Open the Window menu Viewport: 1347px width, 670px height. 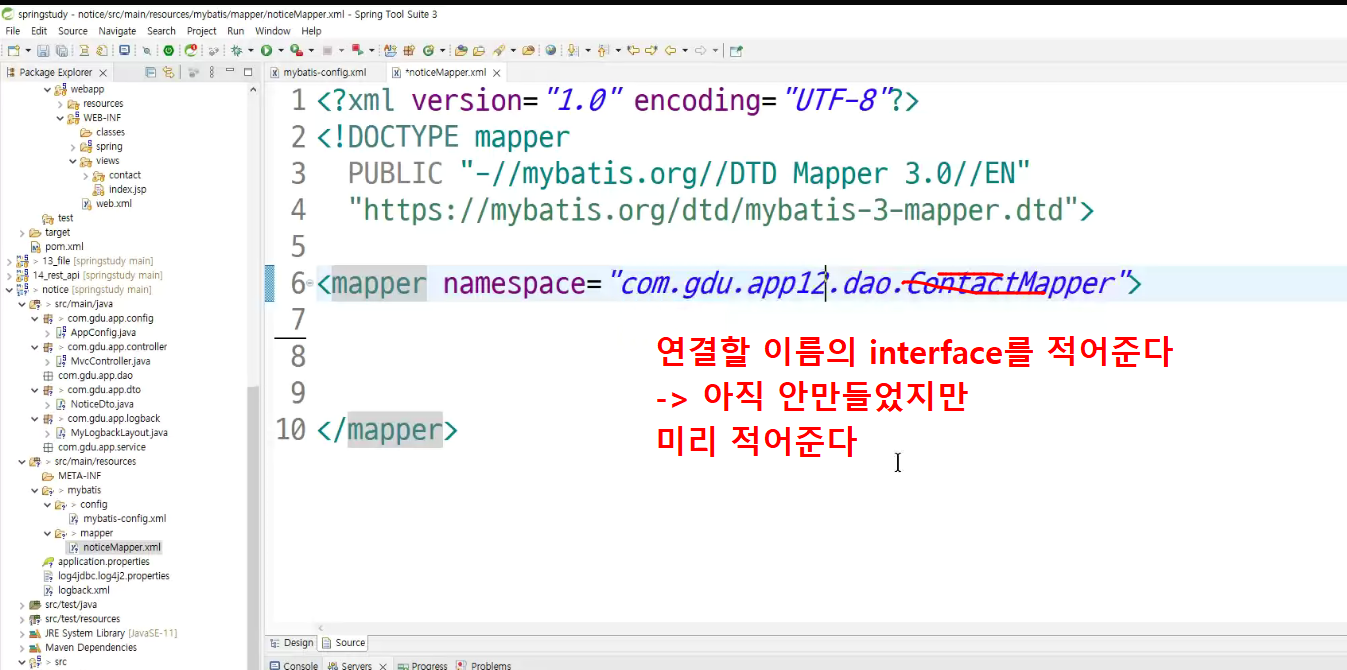point(273,31)
